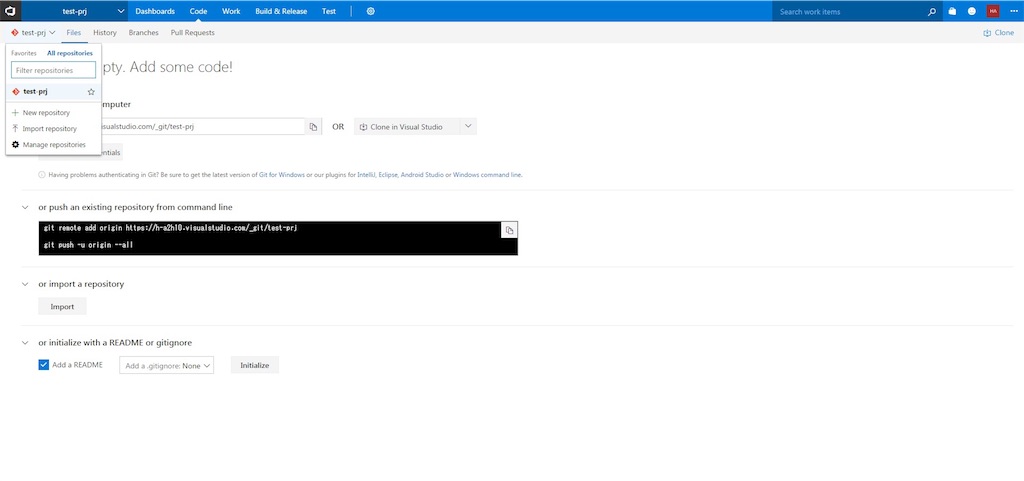The height and width of the screenshot is (481, 1024).
Task: Collapse the import a repository section
Action: coord(25,285)
